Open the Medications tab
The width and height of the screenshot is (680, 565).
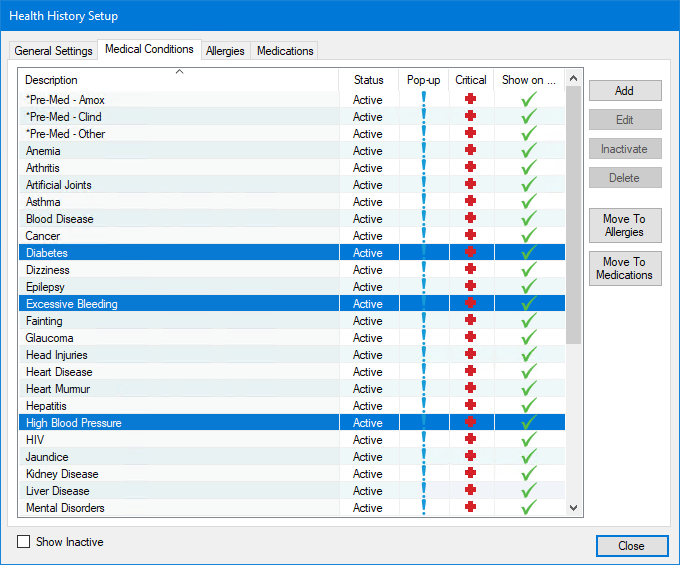click(285, 51)
